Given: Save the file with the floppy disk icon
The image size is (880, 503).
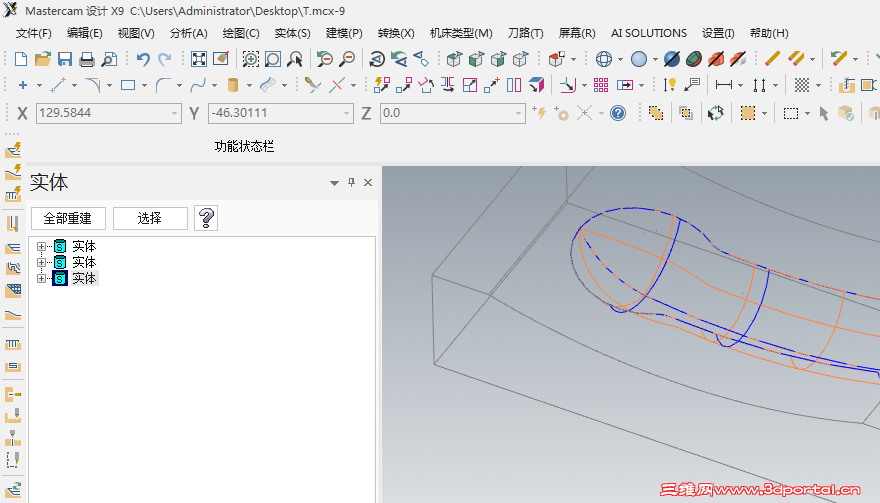Looking at the screenshot, I should point(65,59).
